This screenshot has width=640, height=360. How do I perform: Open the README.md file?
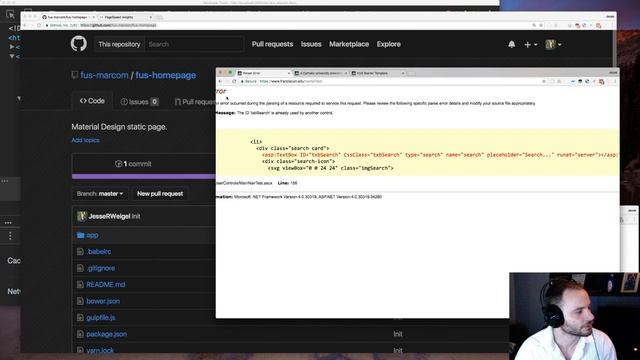[106, 284]
